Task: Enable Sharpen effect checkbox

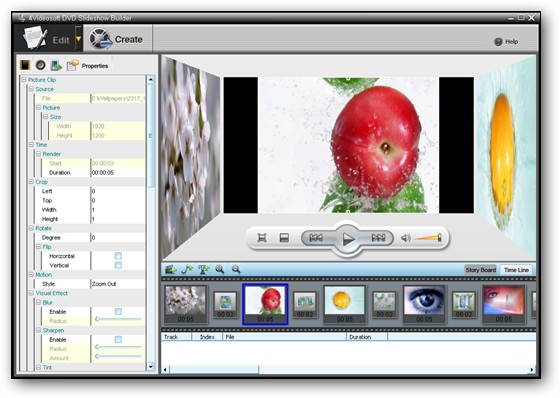Action: [118, 339]
